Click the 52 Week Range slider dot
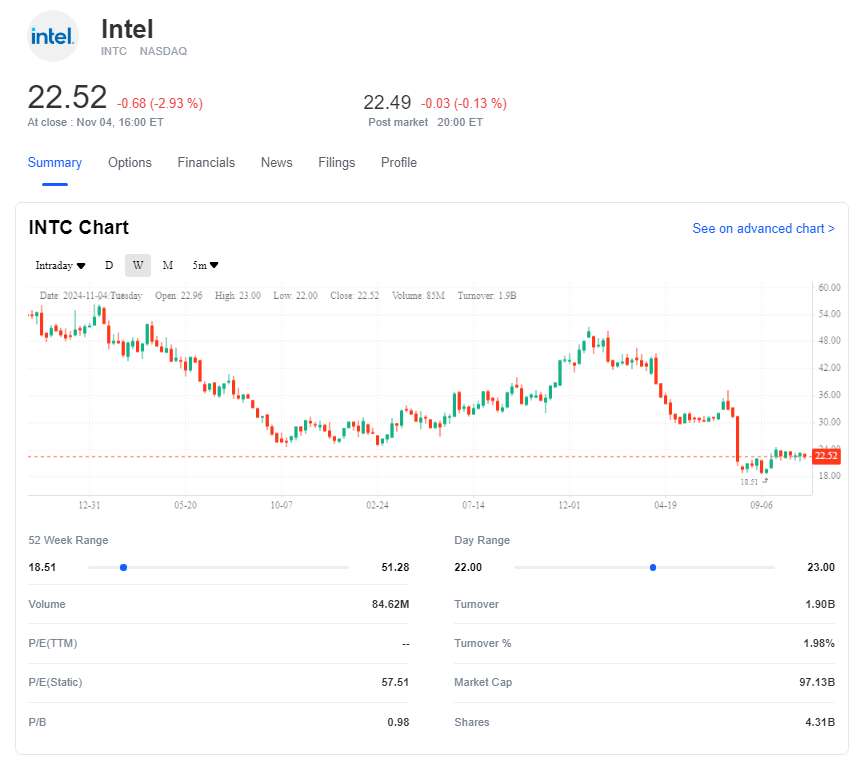The image size is (864, 772). pyautogui.click(x=123, y=568)
